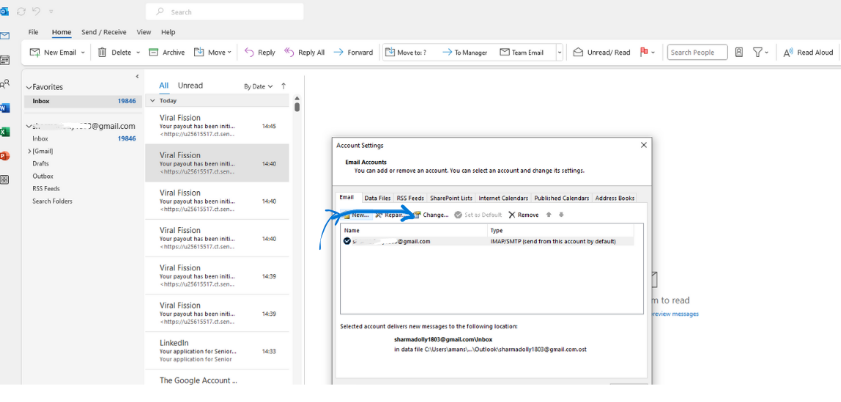Open the flag Follow Up dropdown arrow
Screen dimensions: 841x402
(653, 53)
